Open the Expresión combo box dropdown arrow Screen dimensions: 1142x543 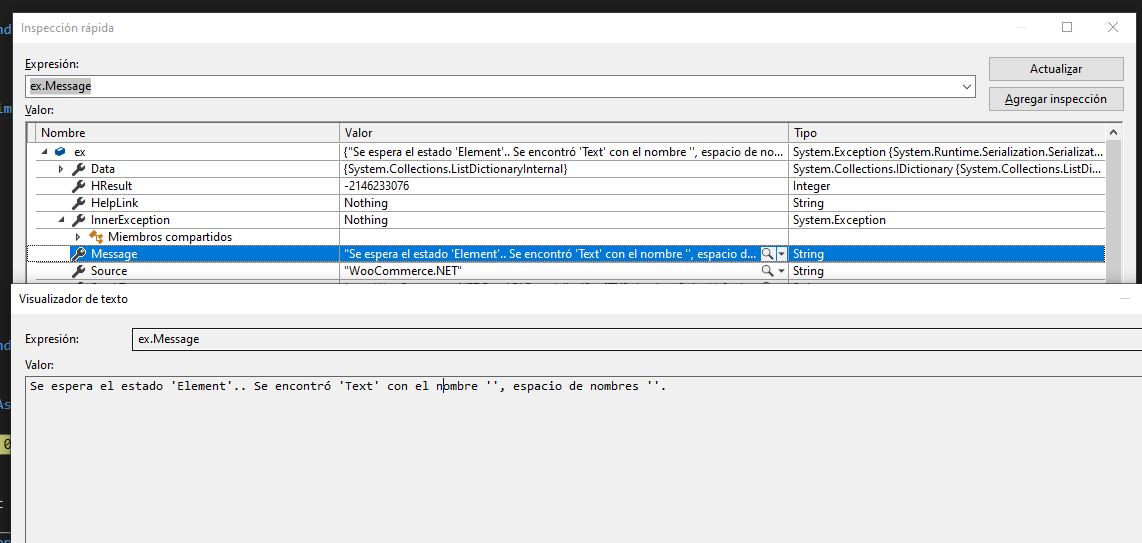(967, 86)
